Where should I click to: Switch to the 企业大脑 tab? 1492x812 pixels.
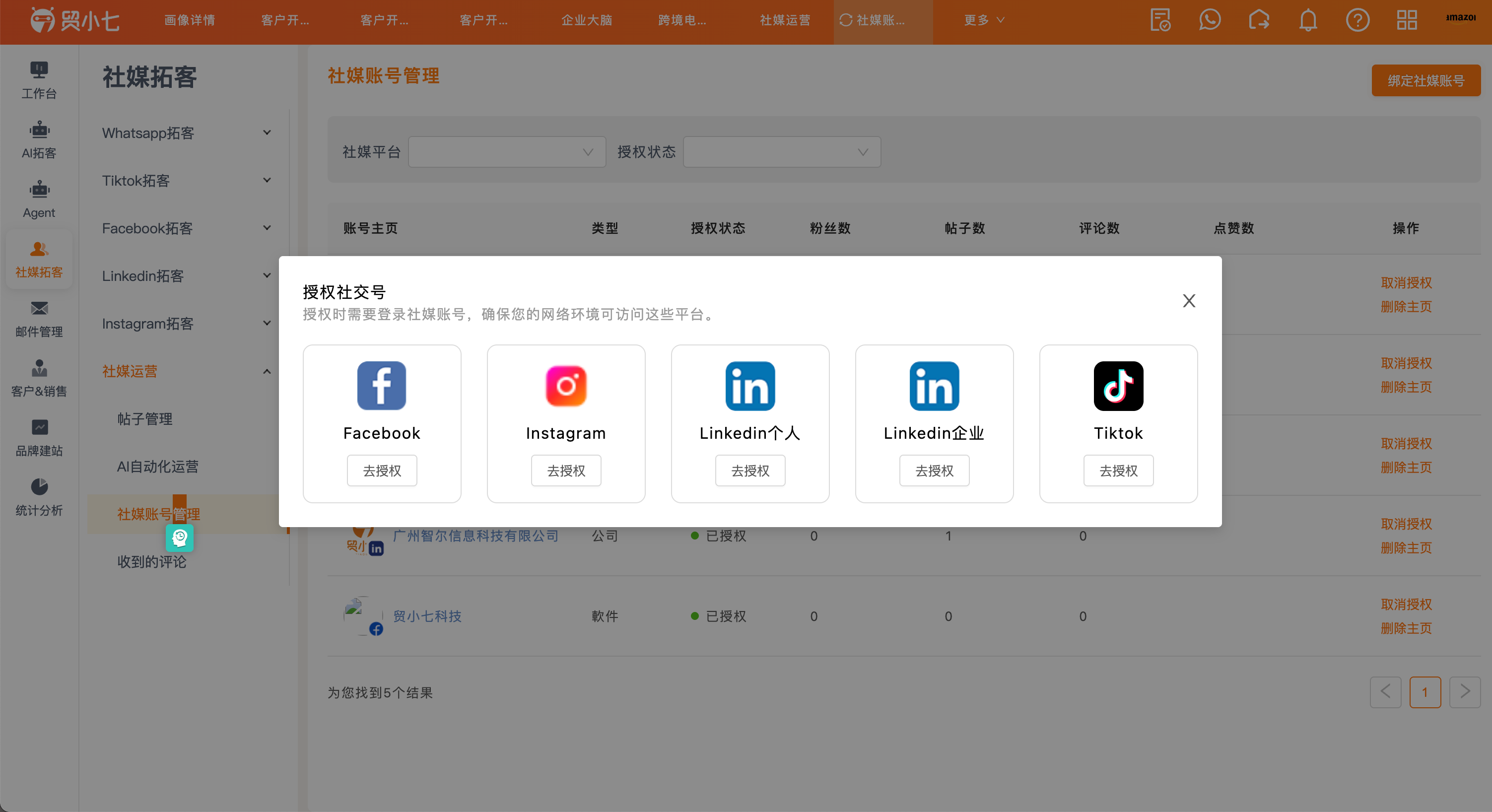pyautogui.click(x=586, y=20)
